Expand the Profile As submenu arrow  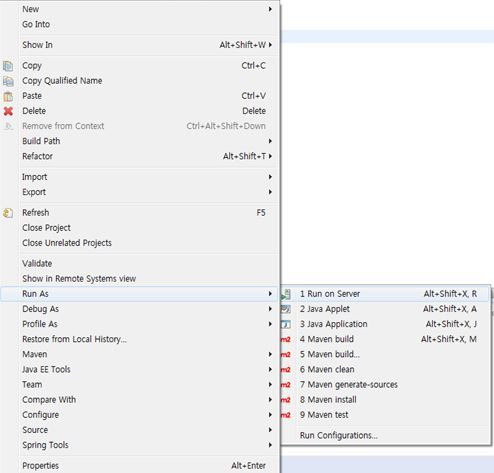click(270, 324)
